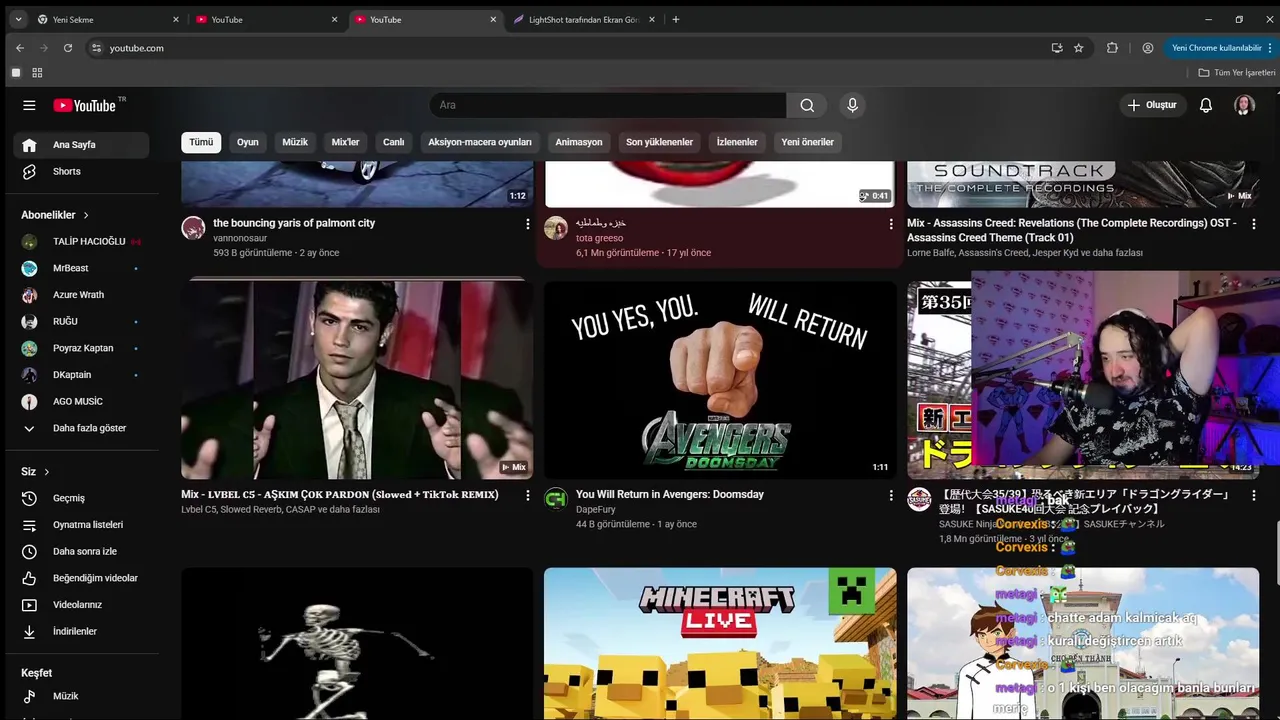Viewport: 1280px width, 720px height.
Task: Expand the Siz section chevron
Action: coord(46,472)
